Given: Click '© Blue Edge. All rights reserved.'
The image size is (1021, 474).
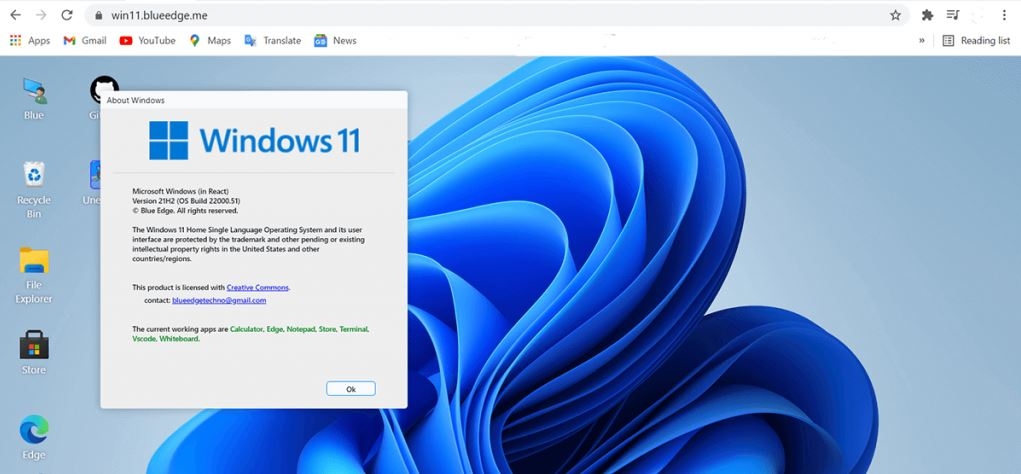Looking at the screenshot, I should click(x=185, y=211).
